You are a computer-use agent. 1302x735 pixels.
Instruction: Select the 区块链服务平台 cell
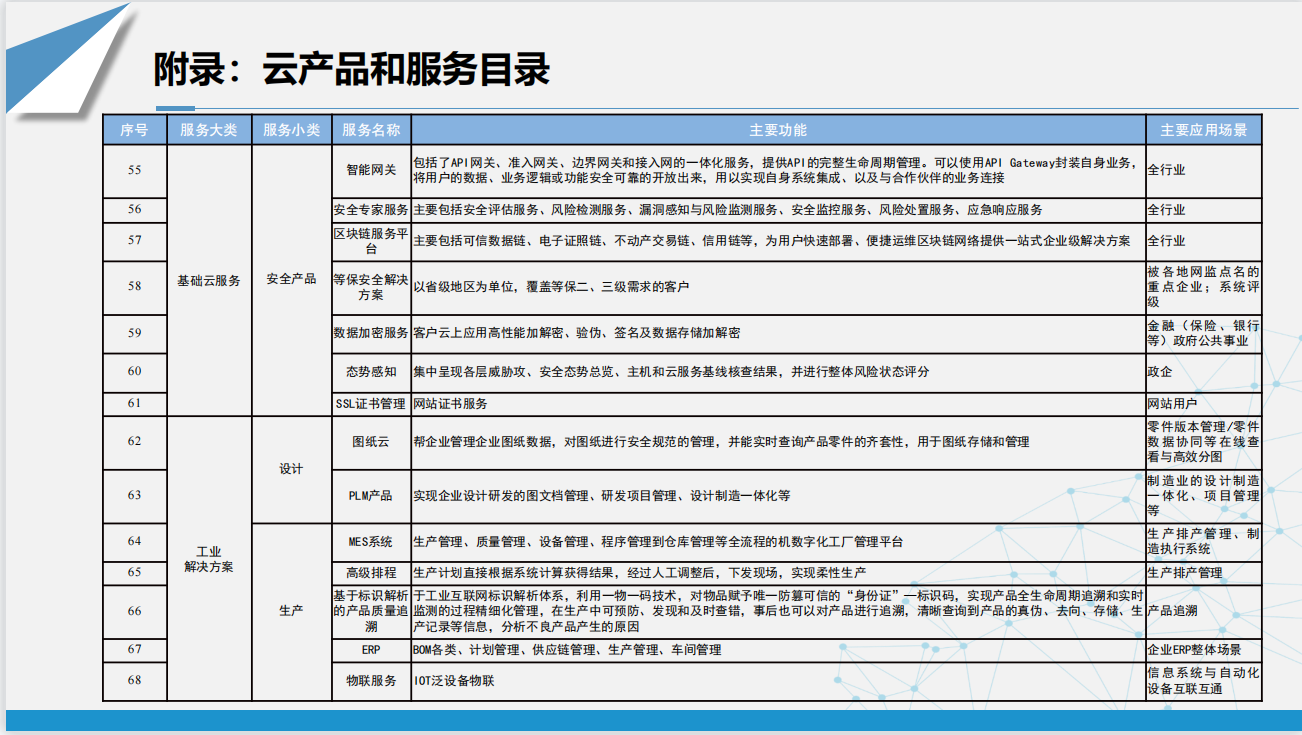click(x=371, y=241)
